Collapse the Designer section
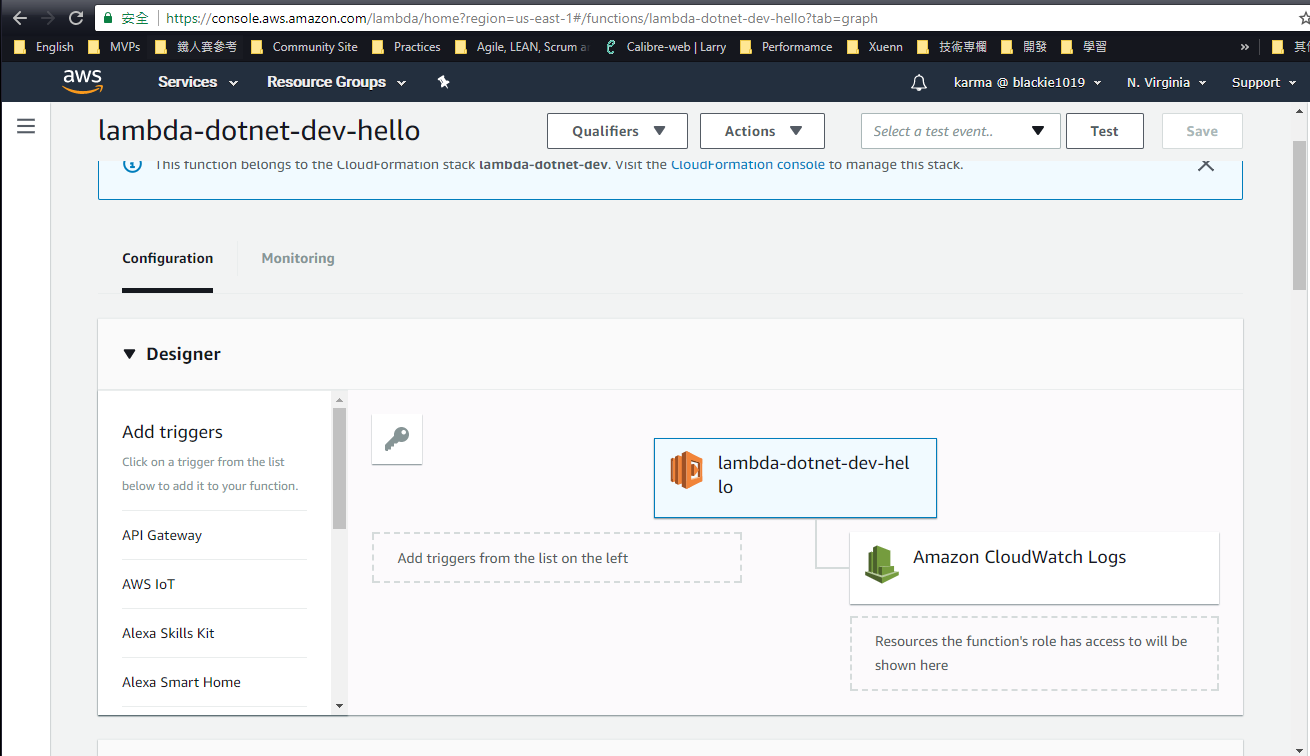The height and width of the screenshot is (756, 1310). coord(129,354)
